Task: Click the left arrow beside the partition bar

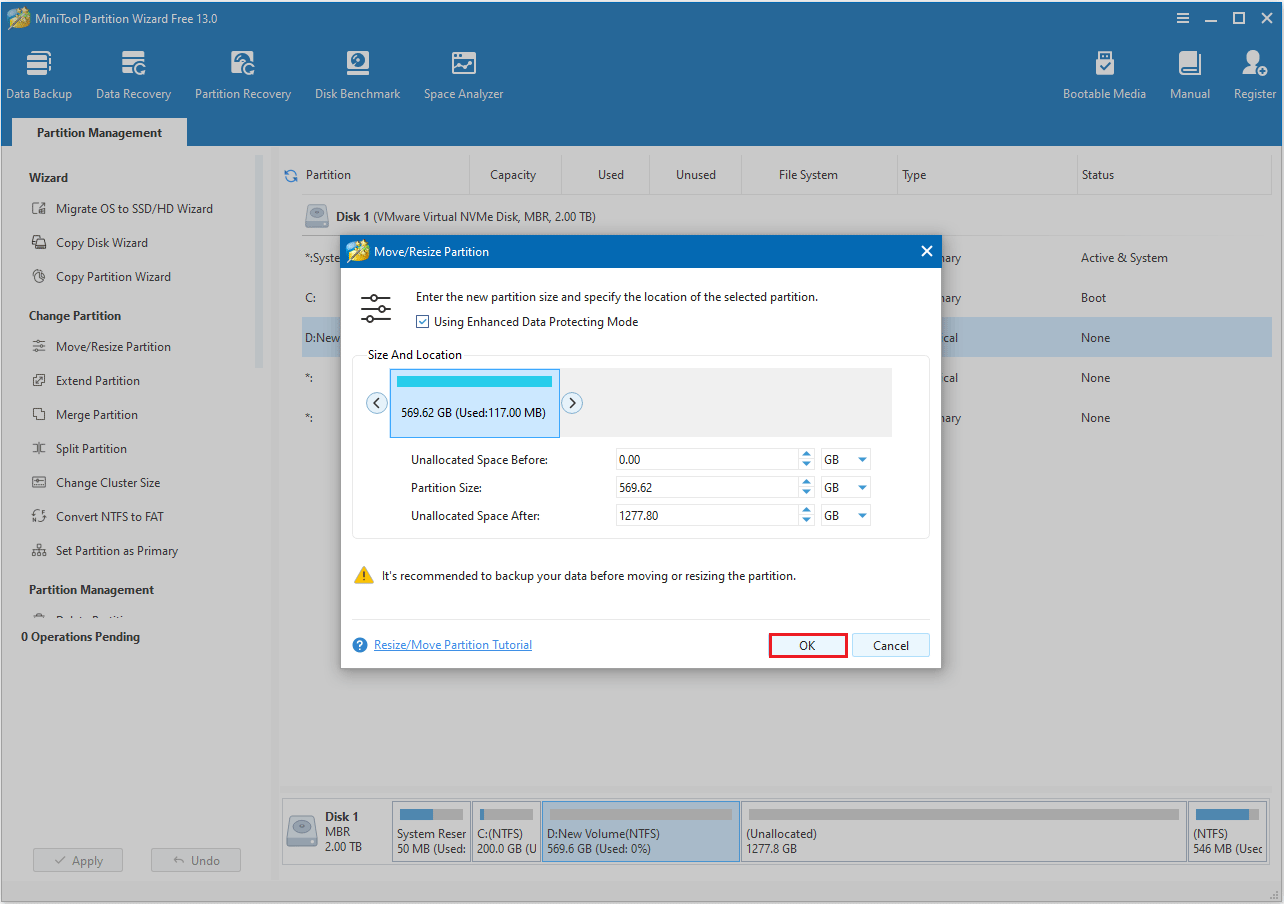Action: click(x=377, y=403)
